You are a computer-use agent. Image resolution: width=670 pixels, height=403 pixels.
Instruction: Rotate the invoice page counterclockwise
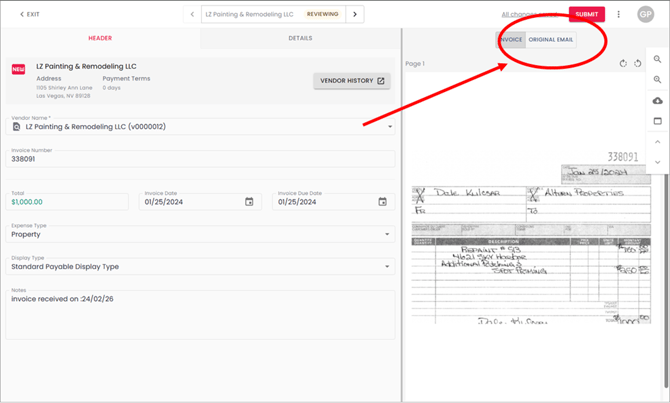(637, 63)
